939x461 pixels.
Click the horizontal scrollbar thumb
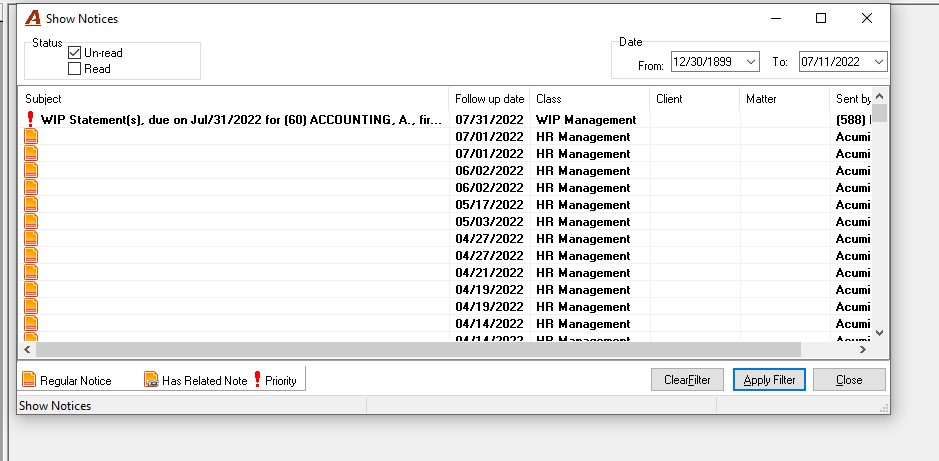[418, 348]
